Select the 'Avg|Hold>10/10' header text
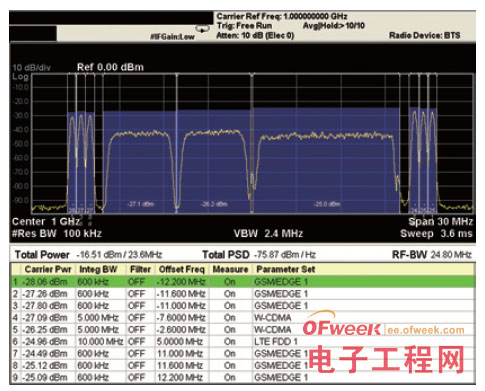The image size is (485, 391). click(334, 26)
